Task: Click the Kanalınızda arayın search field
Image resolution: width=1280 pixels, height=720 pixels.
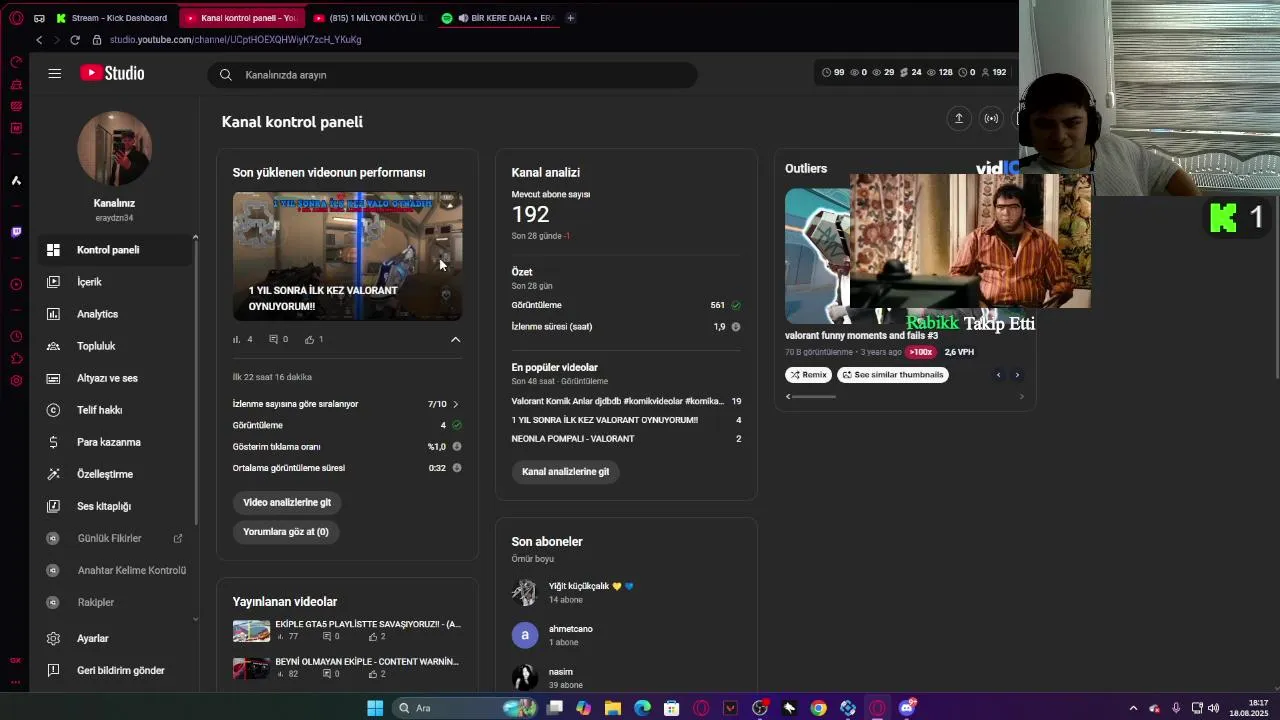Action: coord(452,75)
